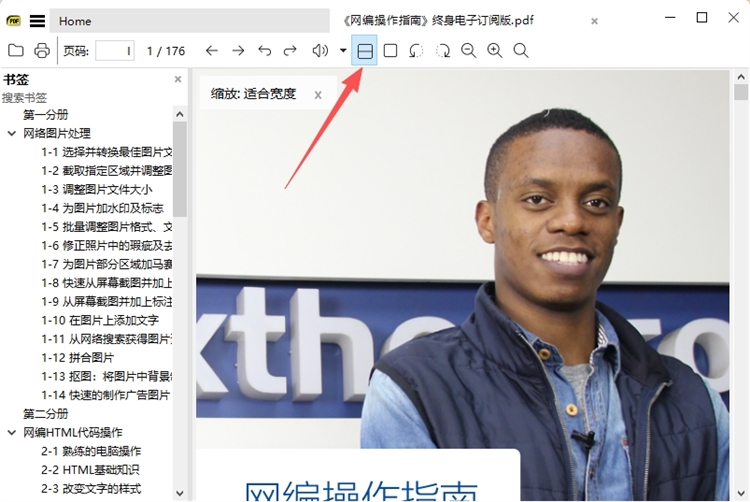750x502 pixels.
Task: Open bookmark 1-4 为图片加水印及标志
Action: 102,208
